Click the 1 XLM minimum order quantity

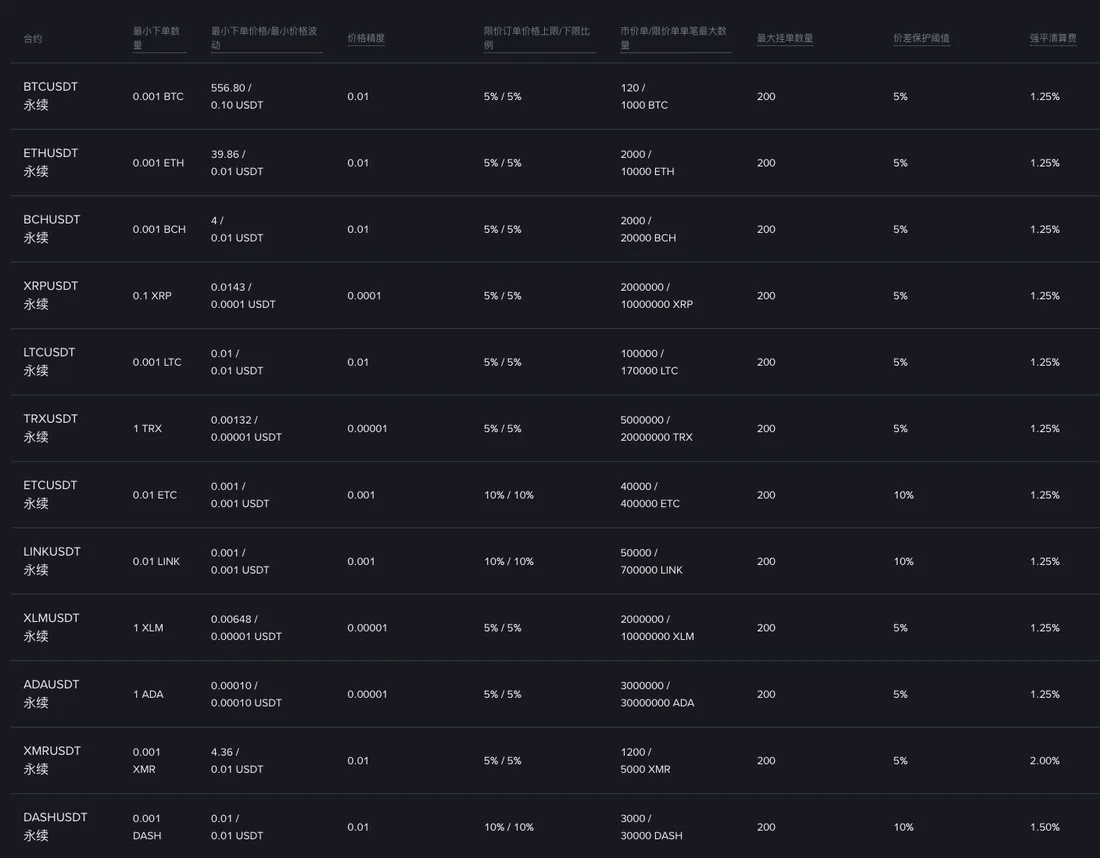(148, 628)
